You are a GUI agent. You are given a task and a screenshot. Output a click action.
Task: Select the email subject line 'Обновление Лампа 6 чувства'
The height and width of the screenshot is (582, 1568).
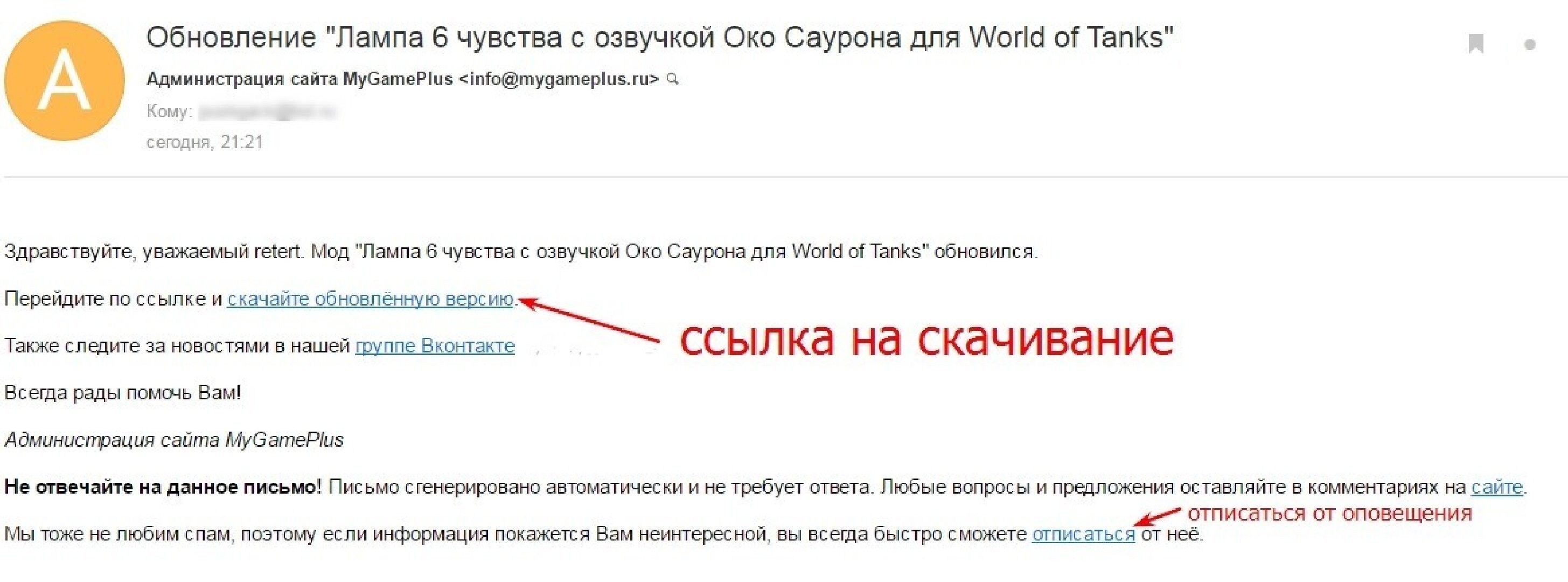pos(660,38)
